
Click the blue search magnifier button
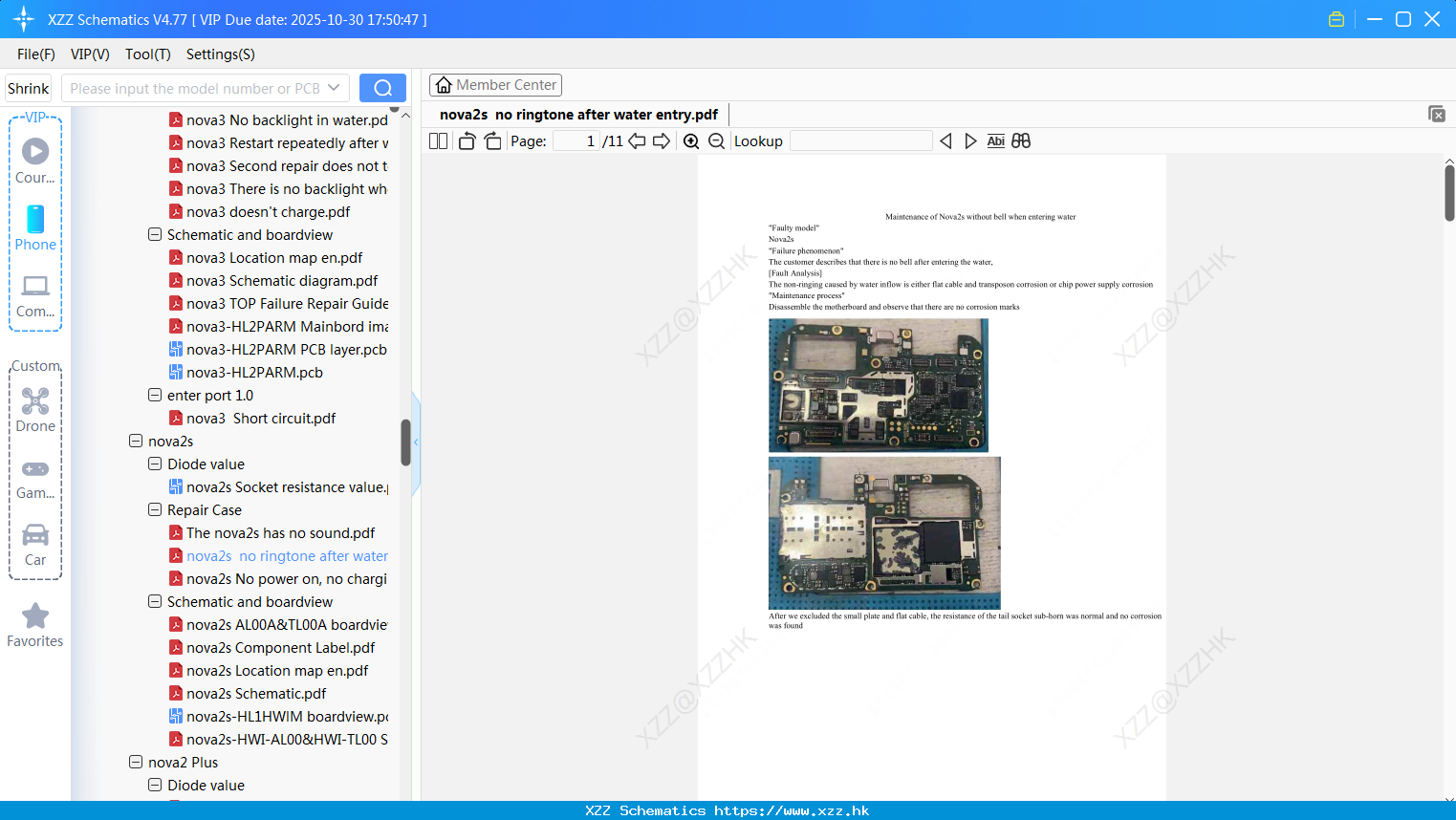click(382, 88)
